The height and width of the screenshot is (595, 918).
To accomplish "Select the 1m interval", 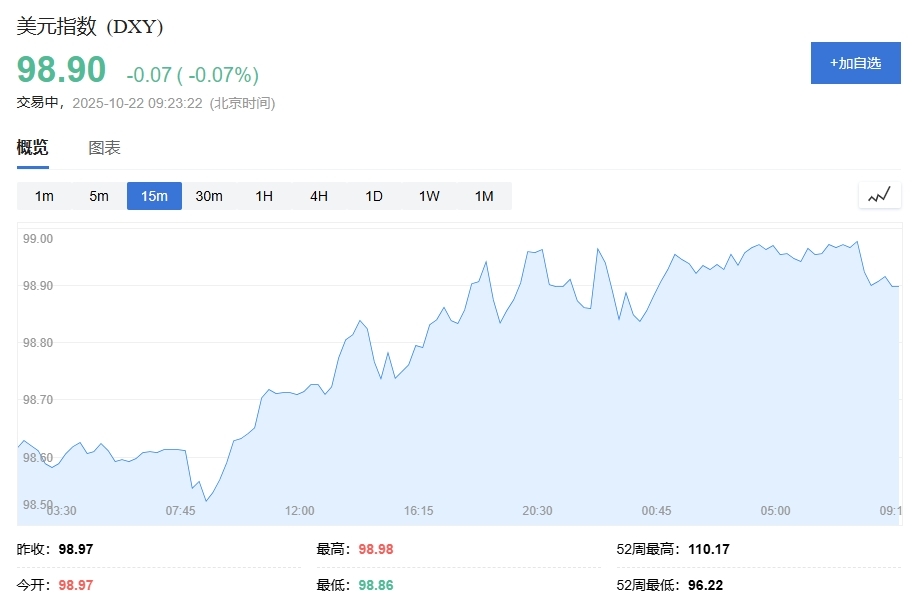I will click(44, 196).
